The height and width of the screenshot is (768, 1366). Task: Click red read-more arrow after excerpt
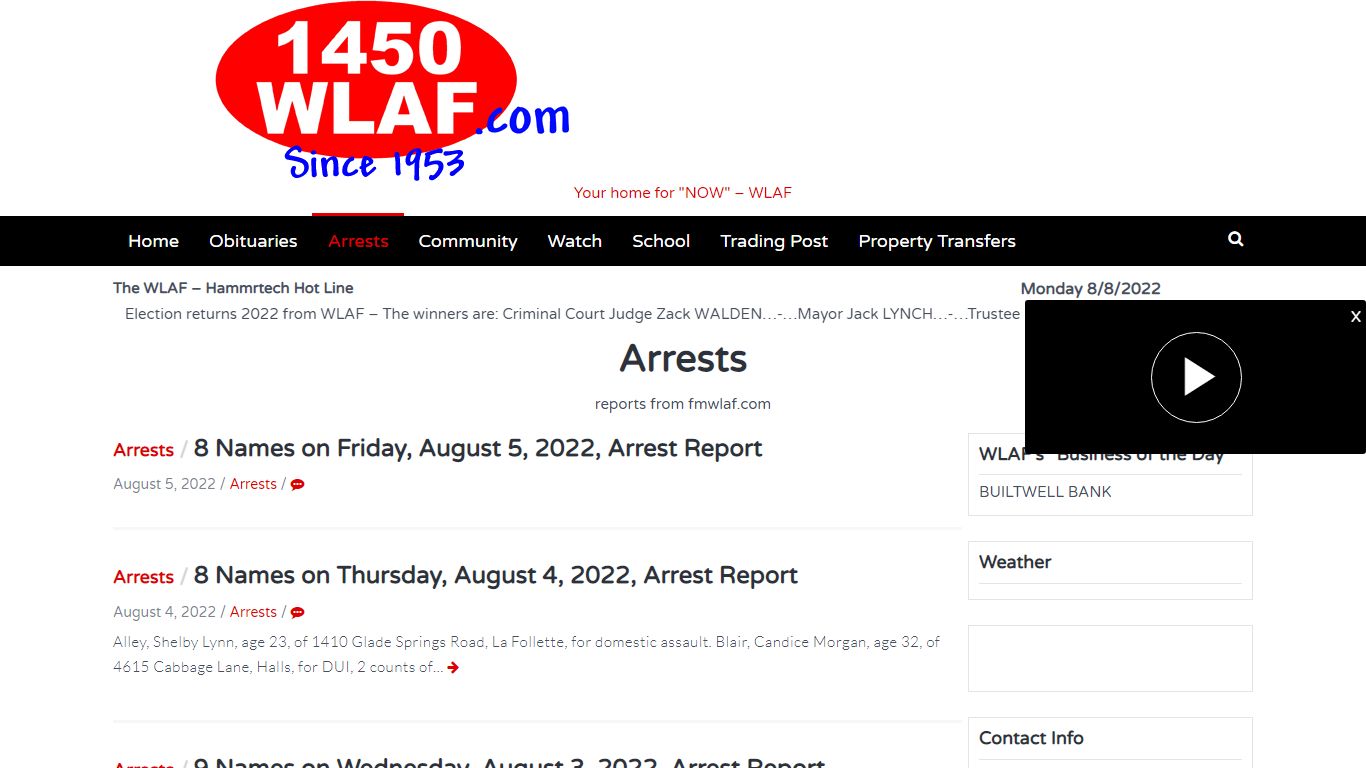point(453,667)
